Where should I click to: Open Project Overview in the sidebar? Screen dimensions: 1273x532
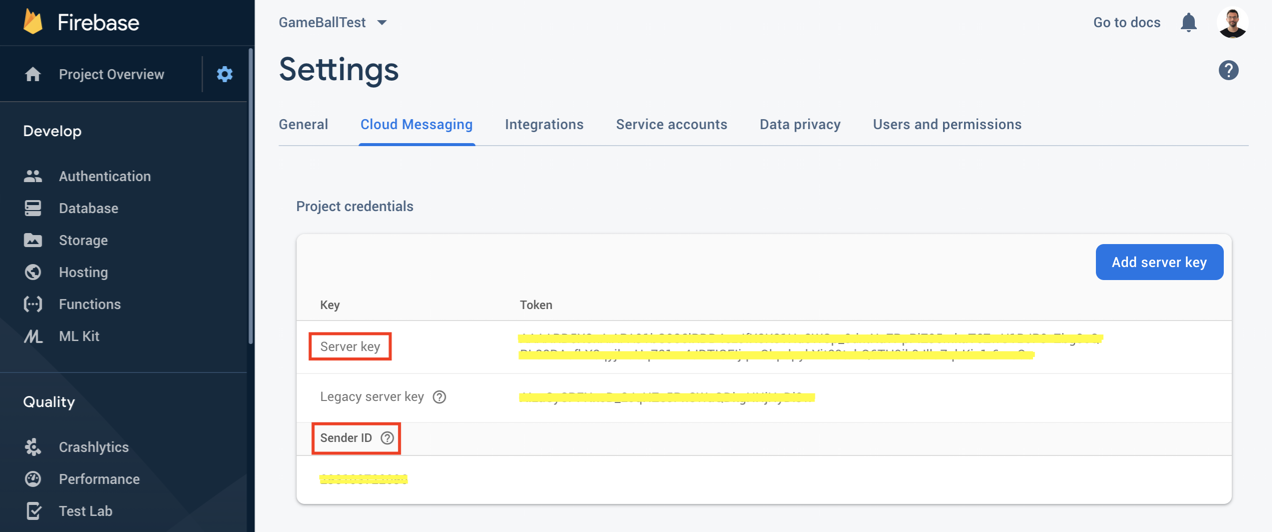click(111, 74)
